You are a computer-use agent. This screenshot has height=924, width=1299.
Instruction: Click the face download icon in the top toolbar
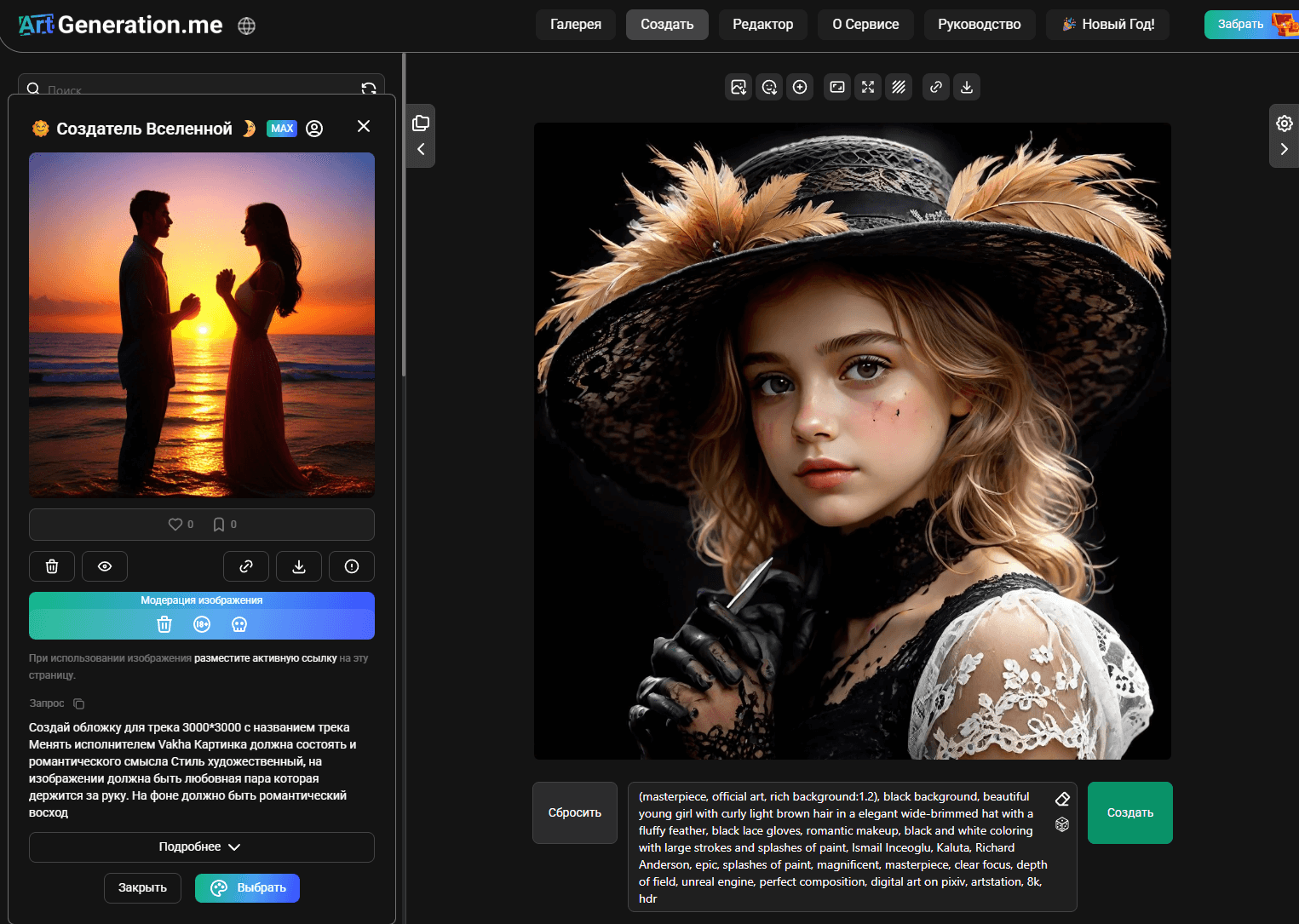[x=769, y=87]
